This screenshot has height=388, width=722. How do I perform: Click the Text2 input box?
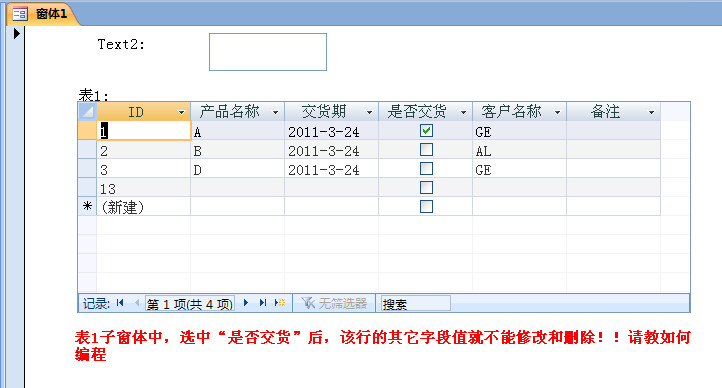coord(268,52)
